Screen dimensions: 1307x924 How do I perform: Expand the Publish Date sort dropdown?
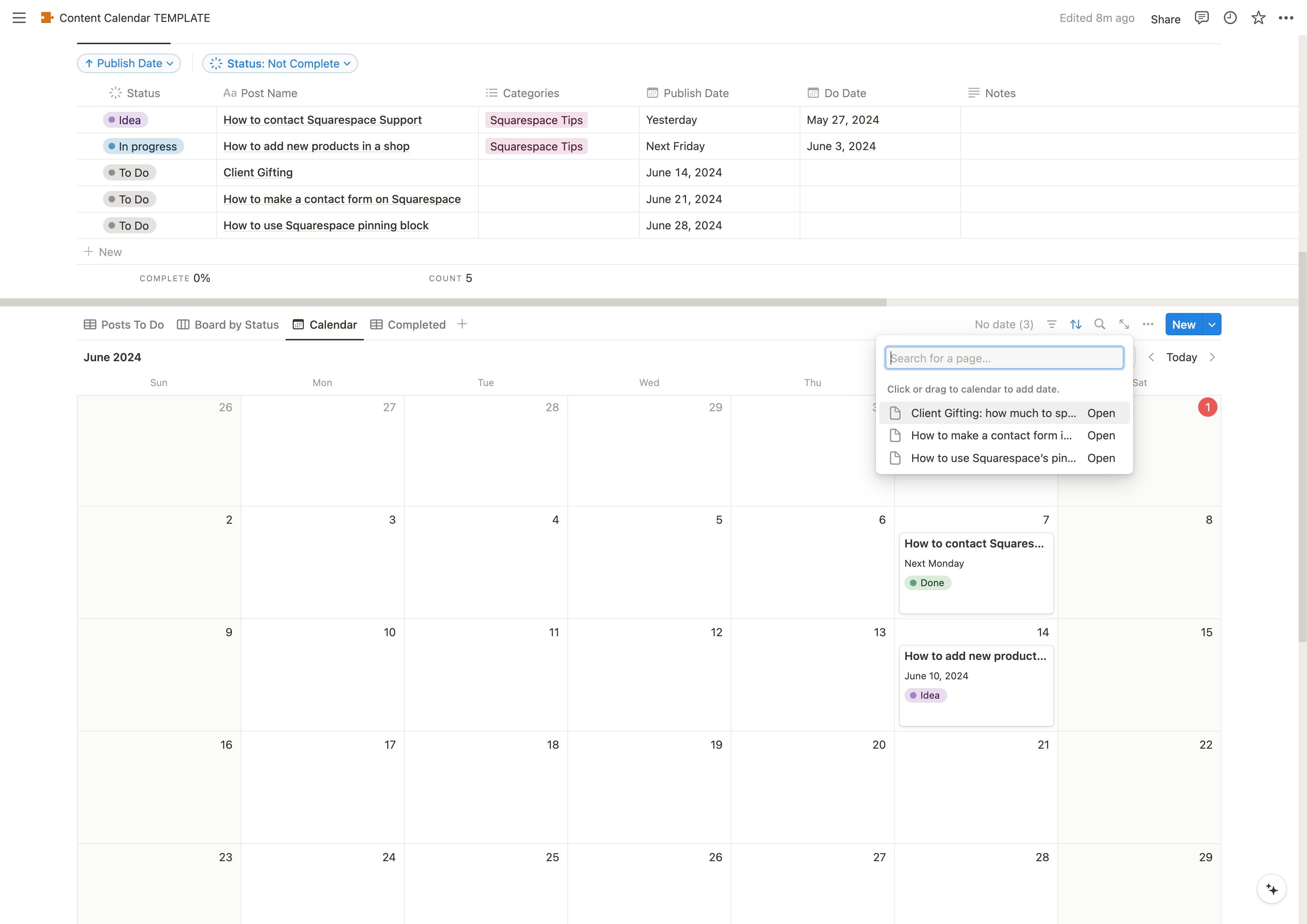tap(129, 63)
